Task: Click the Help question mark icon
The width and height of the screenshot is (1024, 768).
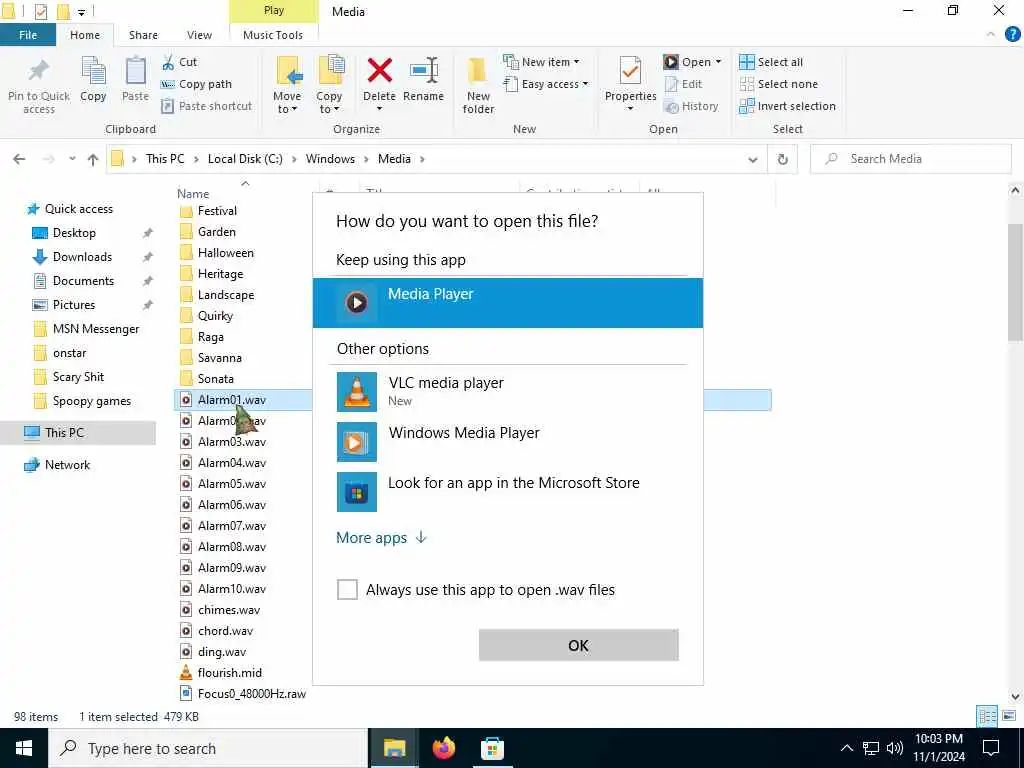Action: click(1012, 35)
